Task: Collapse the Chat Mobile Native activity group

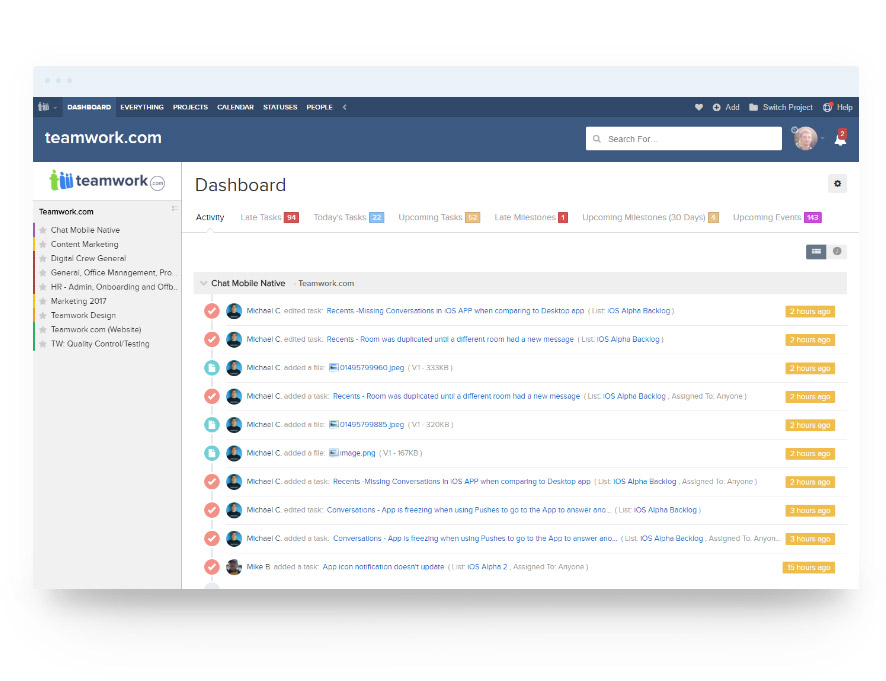Action: (203, 283)
